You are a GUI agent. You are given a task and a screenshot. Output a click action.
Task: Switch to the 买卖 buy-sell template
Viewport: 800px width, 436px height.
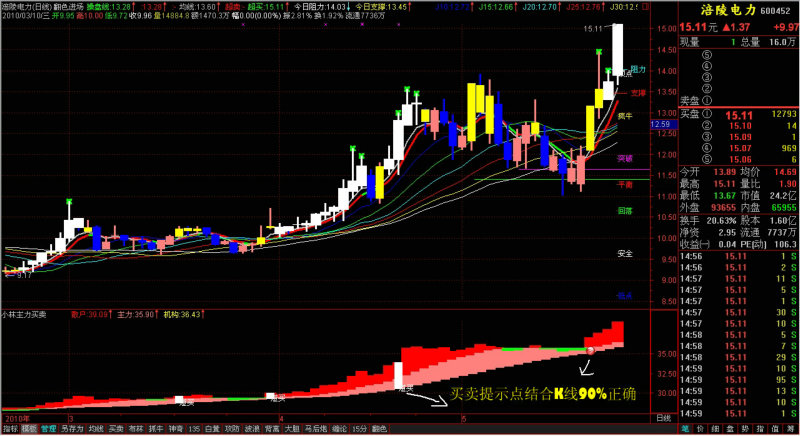point(116,429)
